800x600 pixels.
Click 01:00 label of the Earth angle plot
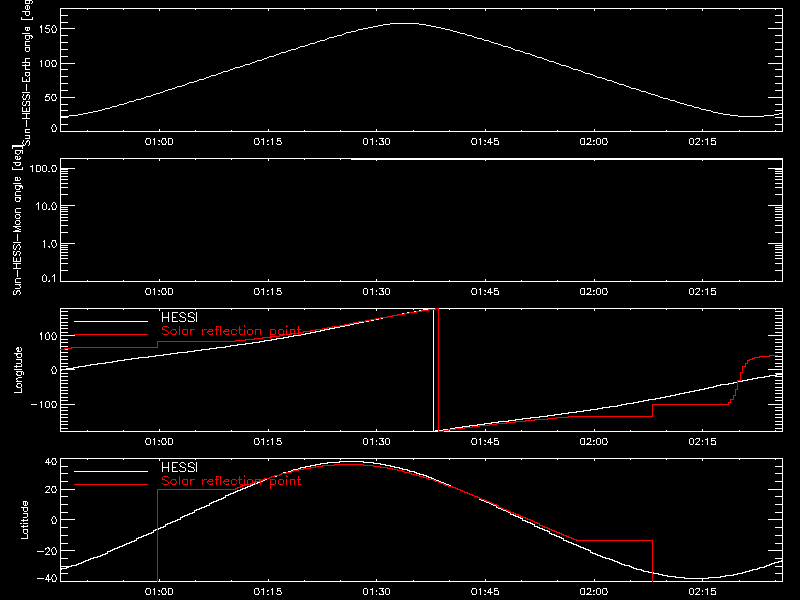(159, 142)
